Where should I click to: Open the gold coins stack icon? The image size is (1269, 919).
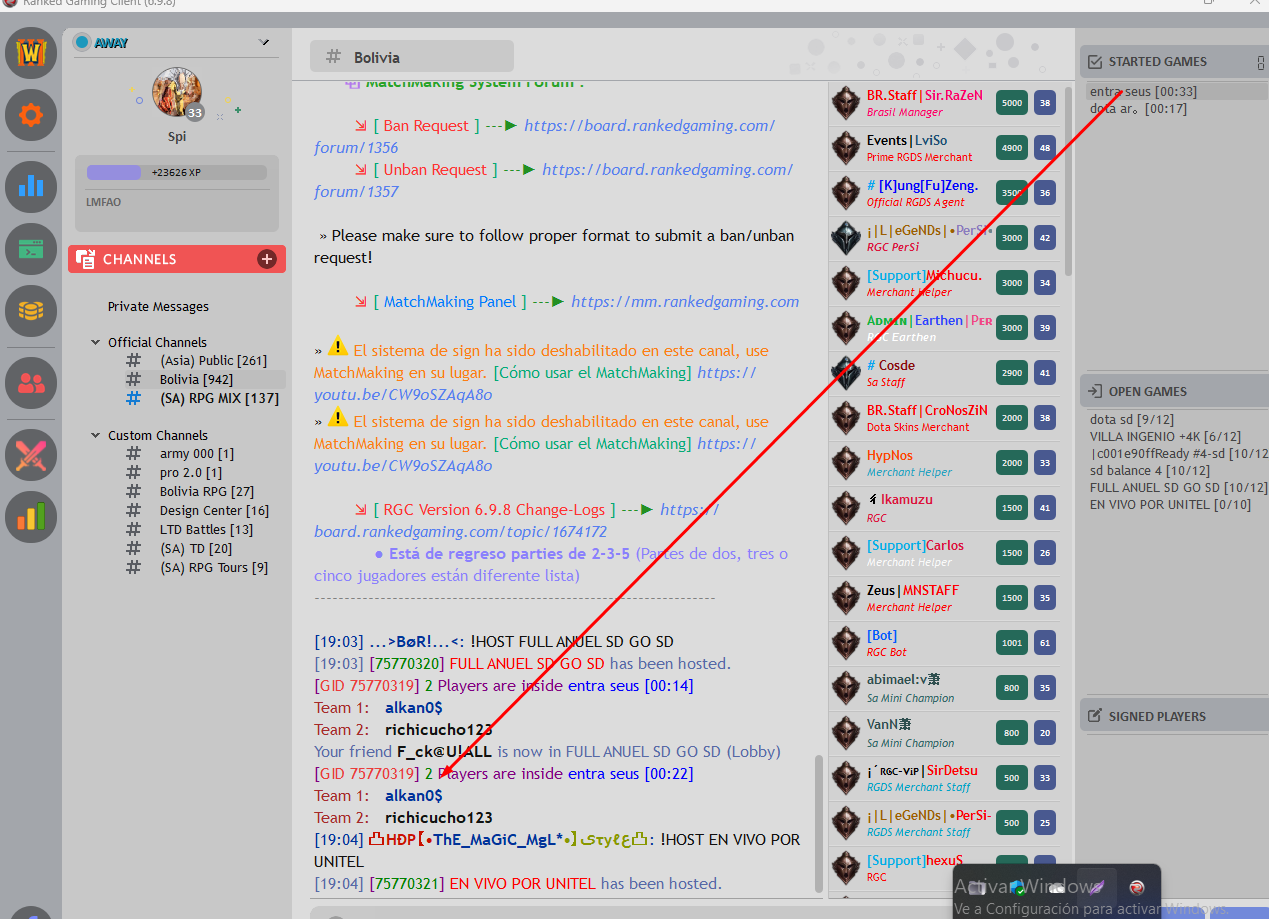pos(31,312)
